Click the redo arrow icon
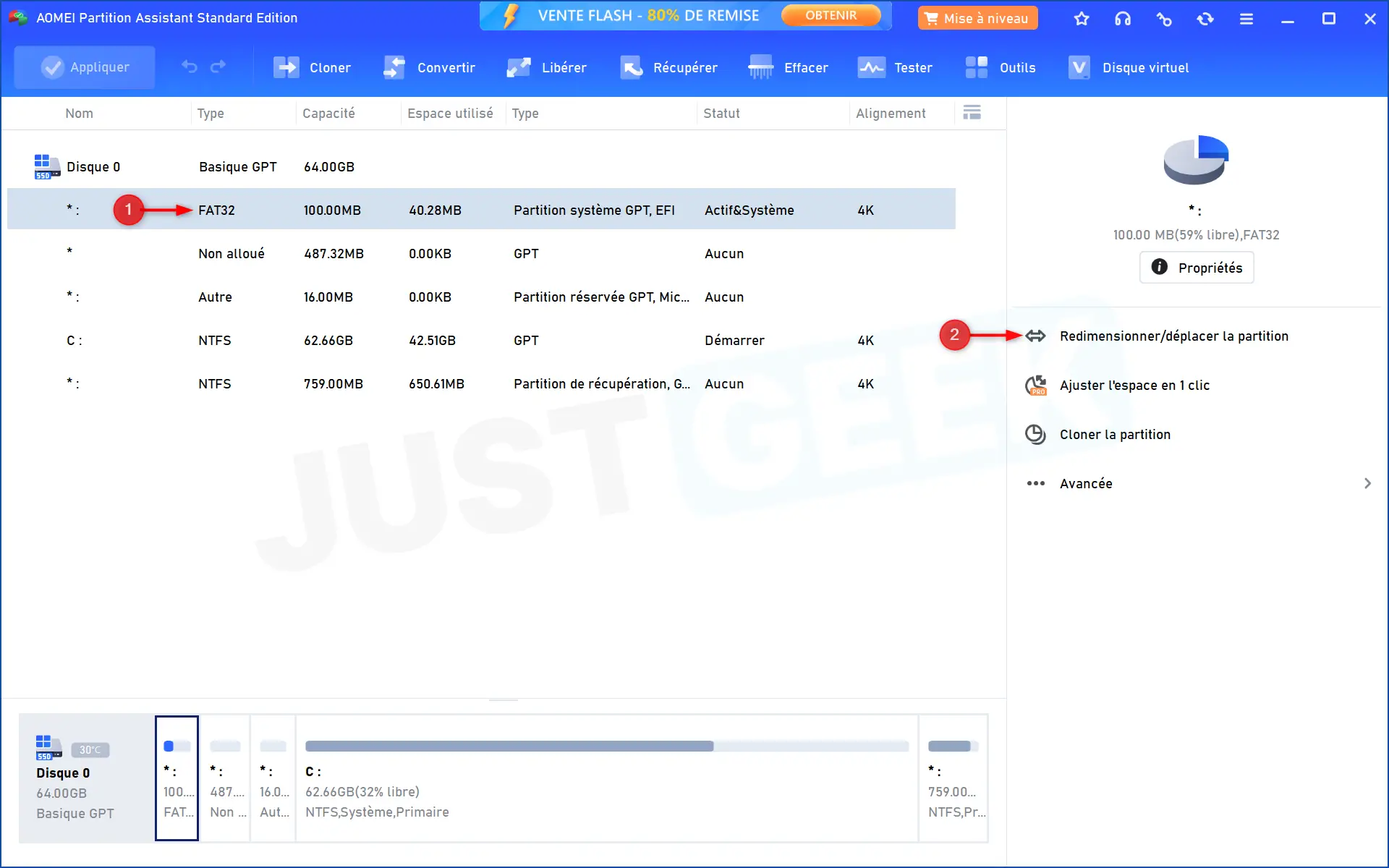 218,67
